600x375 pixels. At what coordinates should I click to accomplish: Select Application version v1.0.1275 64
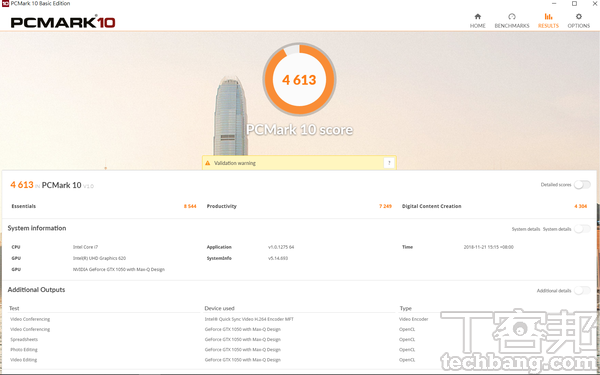click(x=281, y=247)
